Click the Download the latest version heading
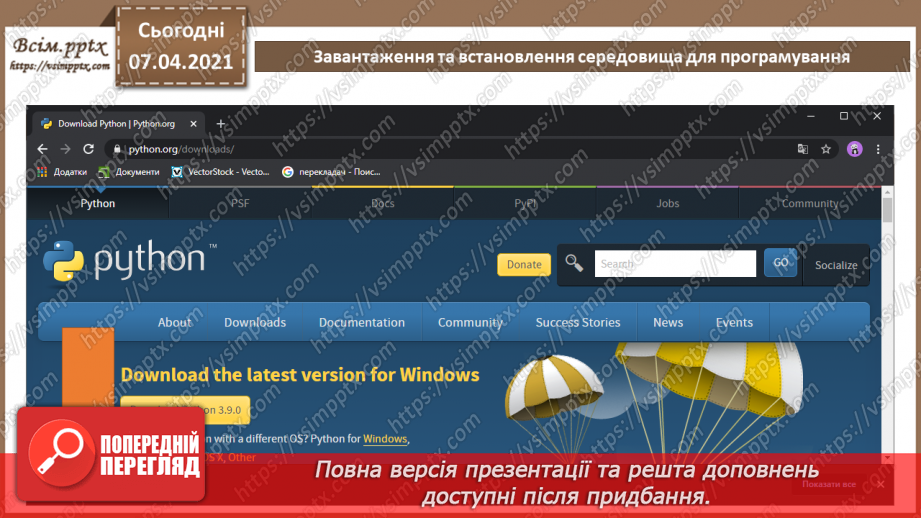This screenshot has width=921, height=518. [300, 375]
